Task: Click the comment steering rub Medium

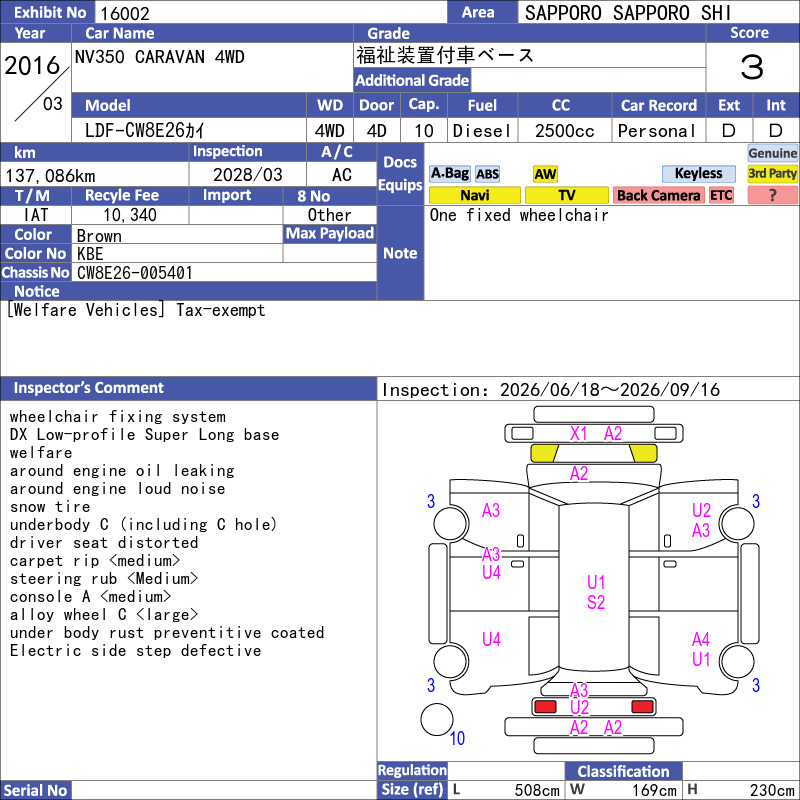Action: point(104,579)
